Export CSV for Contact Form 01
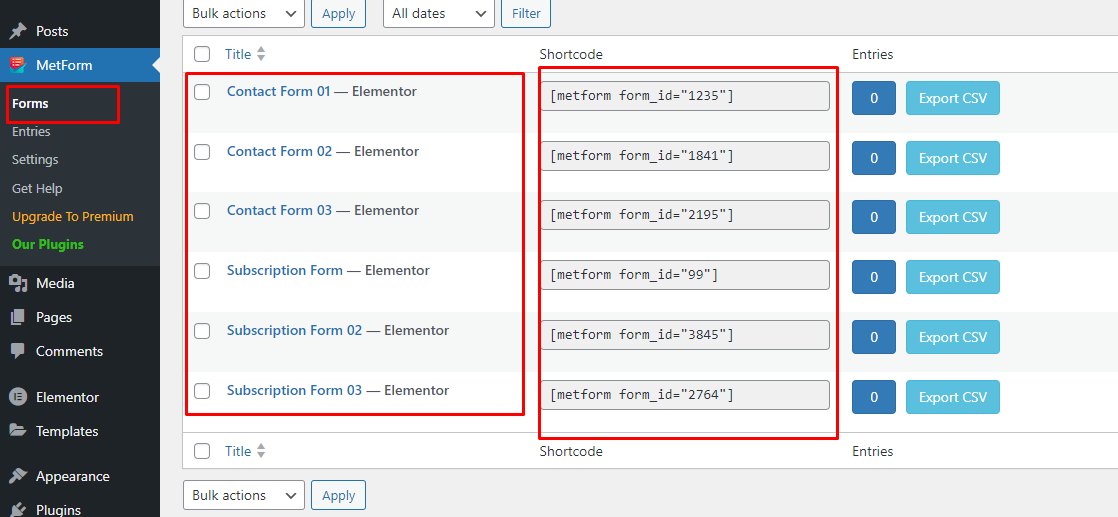 [953, 98]
